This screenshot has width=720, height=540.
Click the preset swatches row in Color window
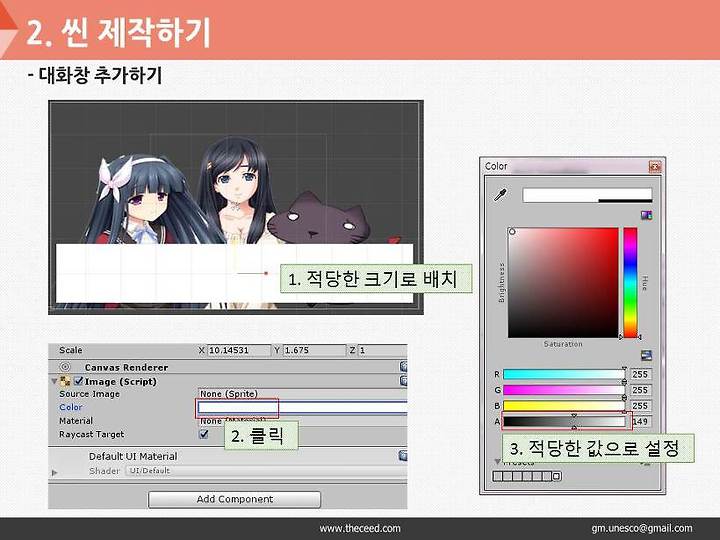tap(527, 476)
